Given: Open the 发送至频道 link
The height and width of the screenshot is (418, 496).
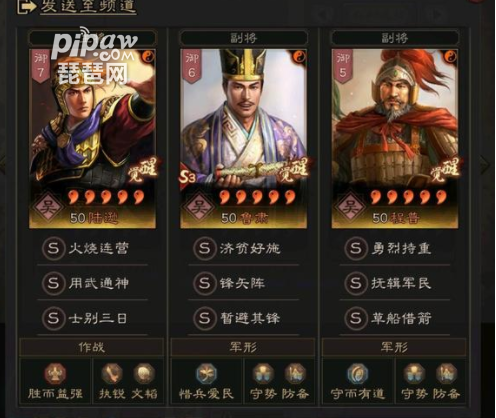Looking at the screenshot, I should tap(88, 7).
